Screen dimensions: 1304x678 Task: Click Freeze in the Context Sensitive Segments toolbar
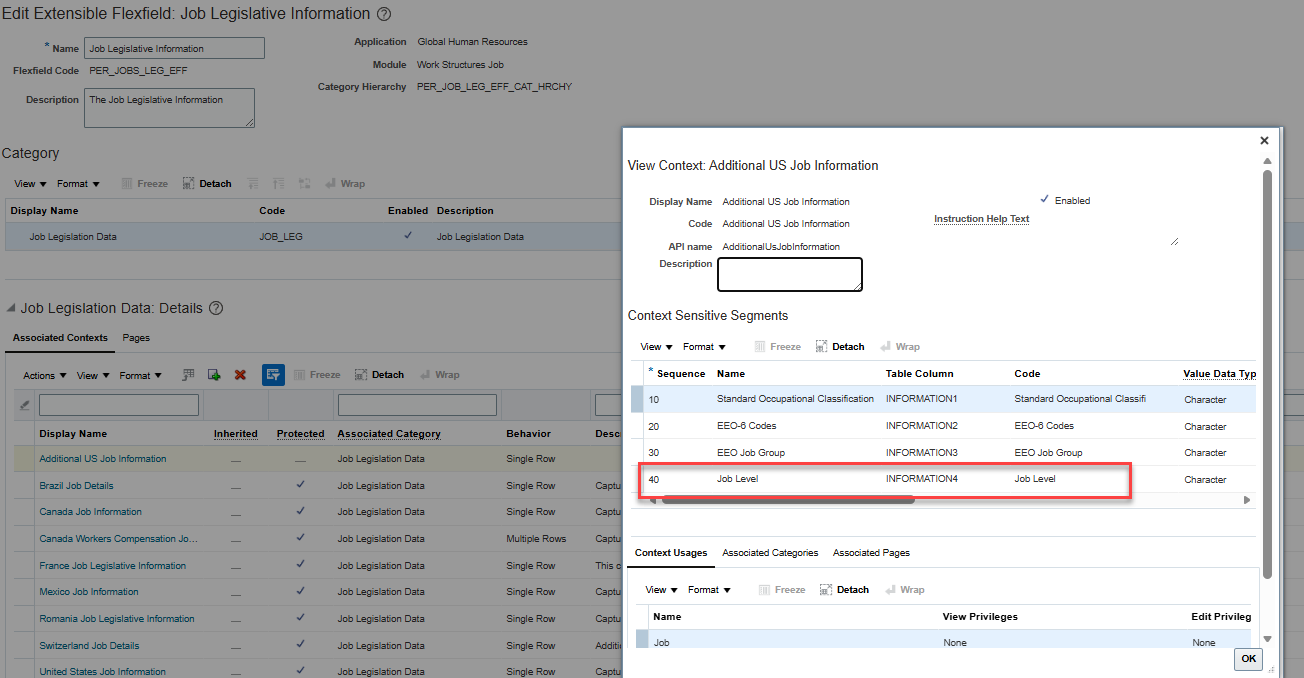tap(777, 347)
